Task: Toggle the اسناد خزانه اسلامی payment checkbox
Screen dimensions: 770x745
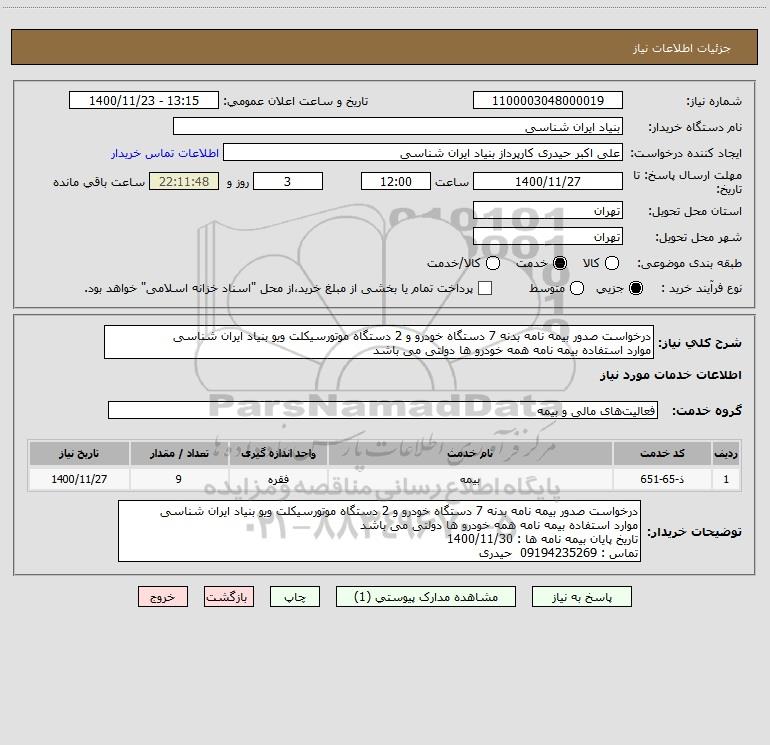Action: pos(485,288)
